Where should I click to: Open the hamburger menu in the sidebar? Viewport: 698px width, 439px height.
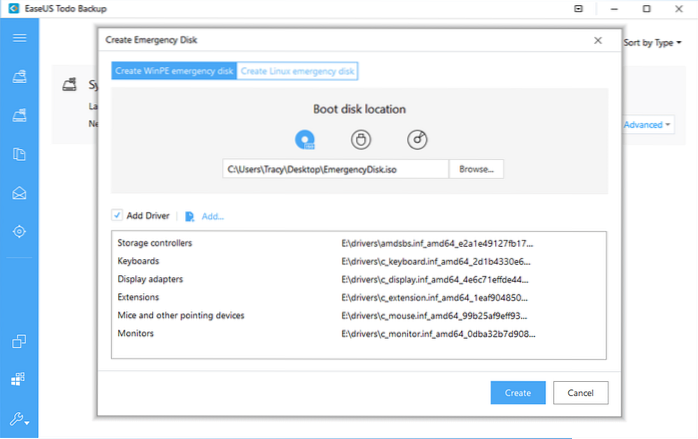[19, 38]
